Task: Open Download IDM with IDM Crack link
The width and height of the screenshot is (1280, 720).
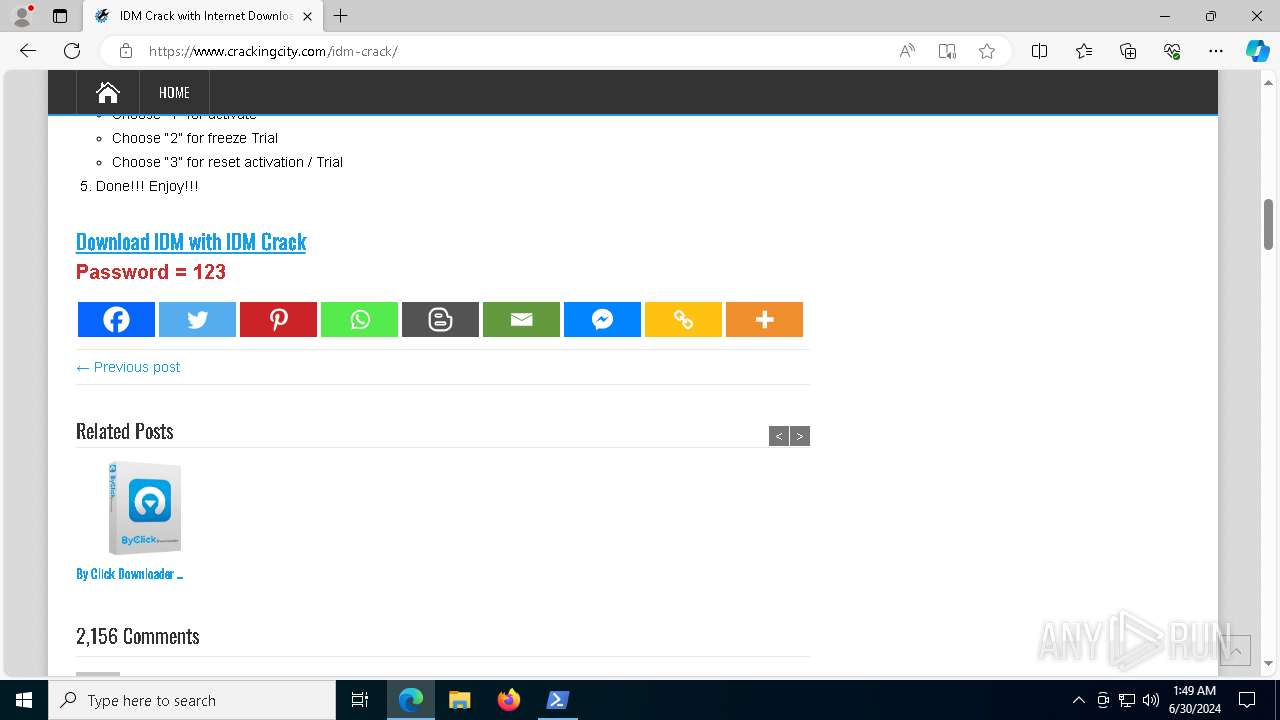Action: (x=191, y=241)
